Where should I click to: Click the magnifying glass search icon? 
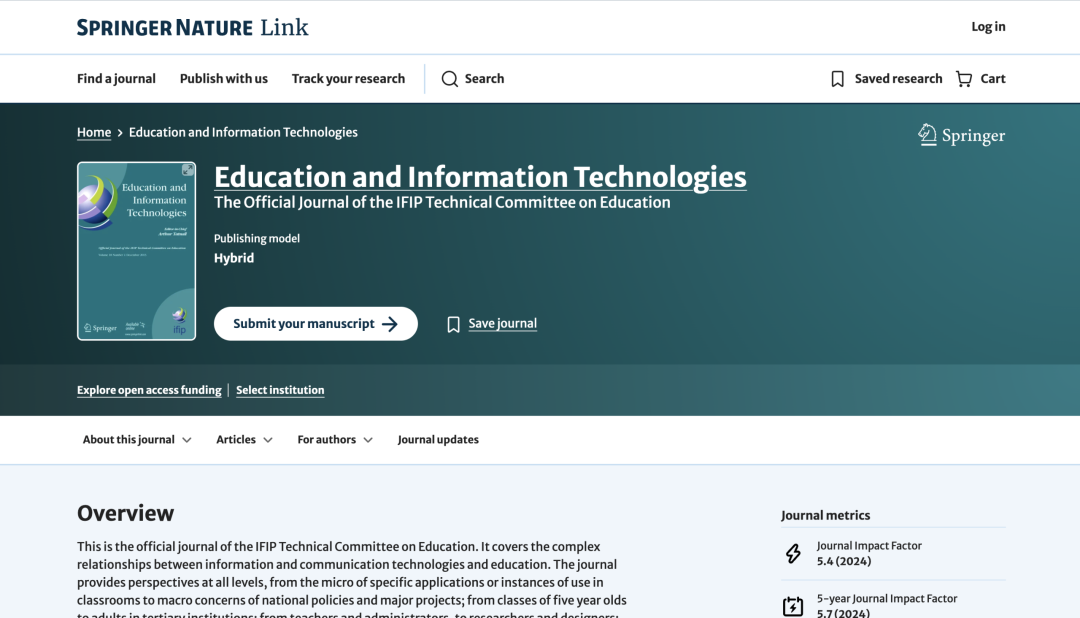point(450,79)
